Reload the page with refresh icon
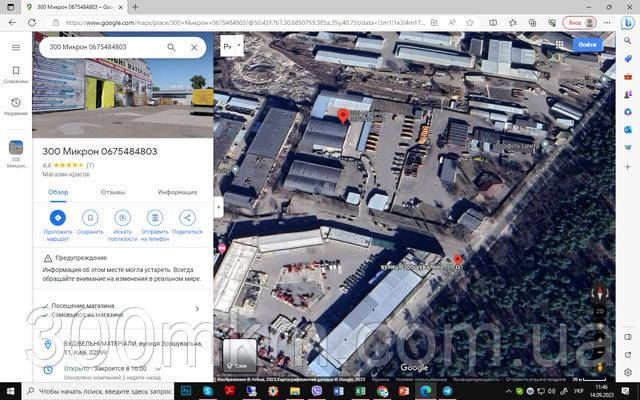 (31, 23)
